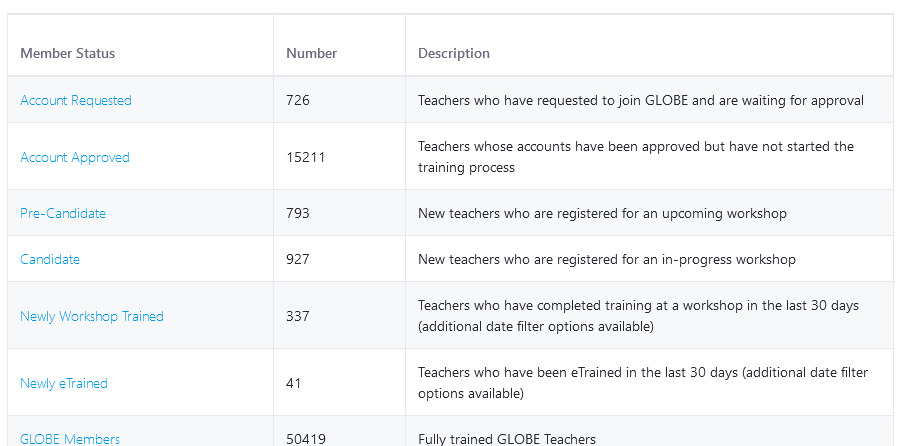Click the 726 count for Account Requested
The image size is (905, 446).
click(x=298, y=100)
